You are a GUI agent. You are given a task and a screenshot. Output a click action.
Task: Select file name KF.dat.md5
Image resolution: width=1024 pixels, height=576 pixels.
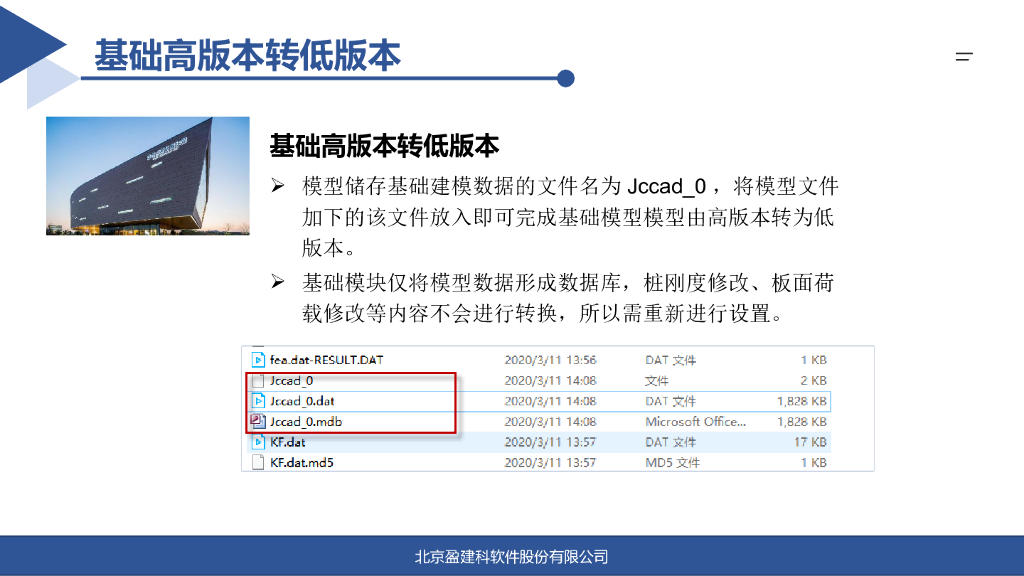coord(302,462)
